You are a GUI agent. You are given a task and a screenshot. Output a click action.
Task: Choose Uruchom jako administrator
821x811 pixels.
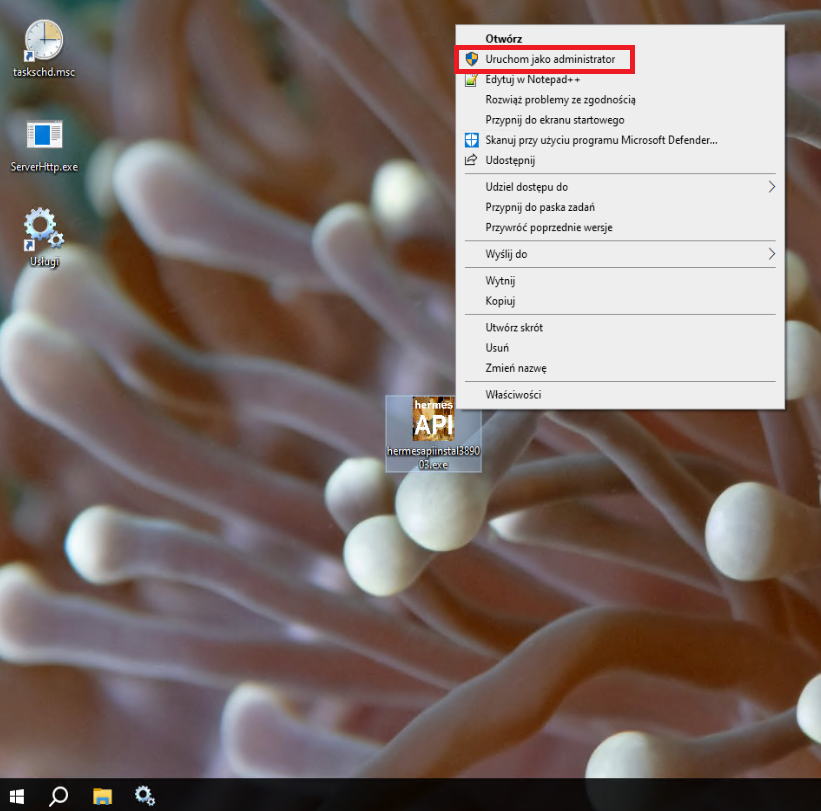pyautogui.click(x=549, y=60)
